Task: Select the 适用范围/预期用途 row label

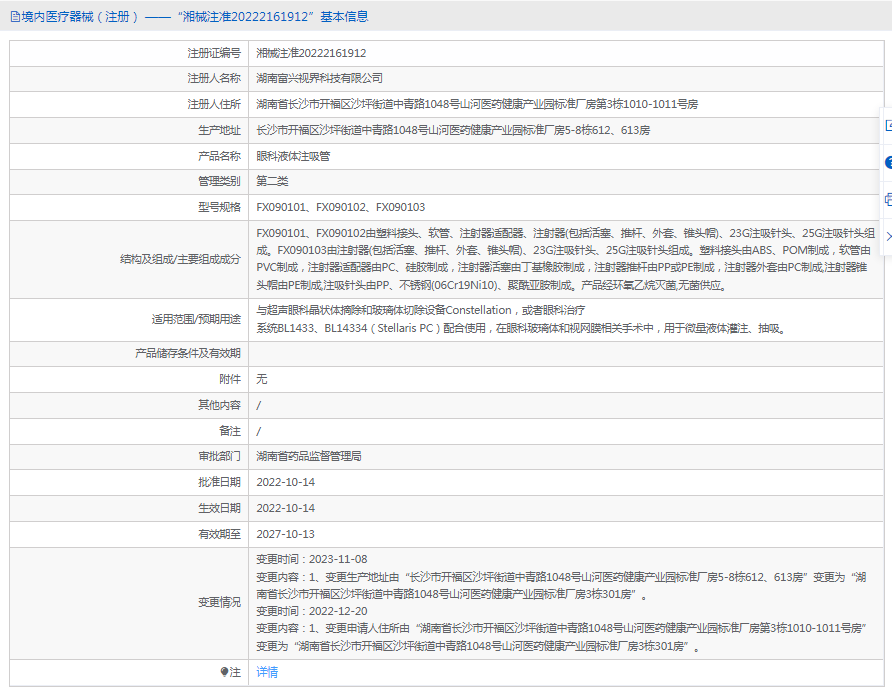Action: 196,320
